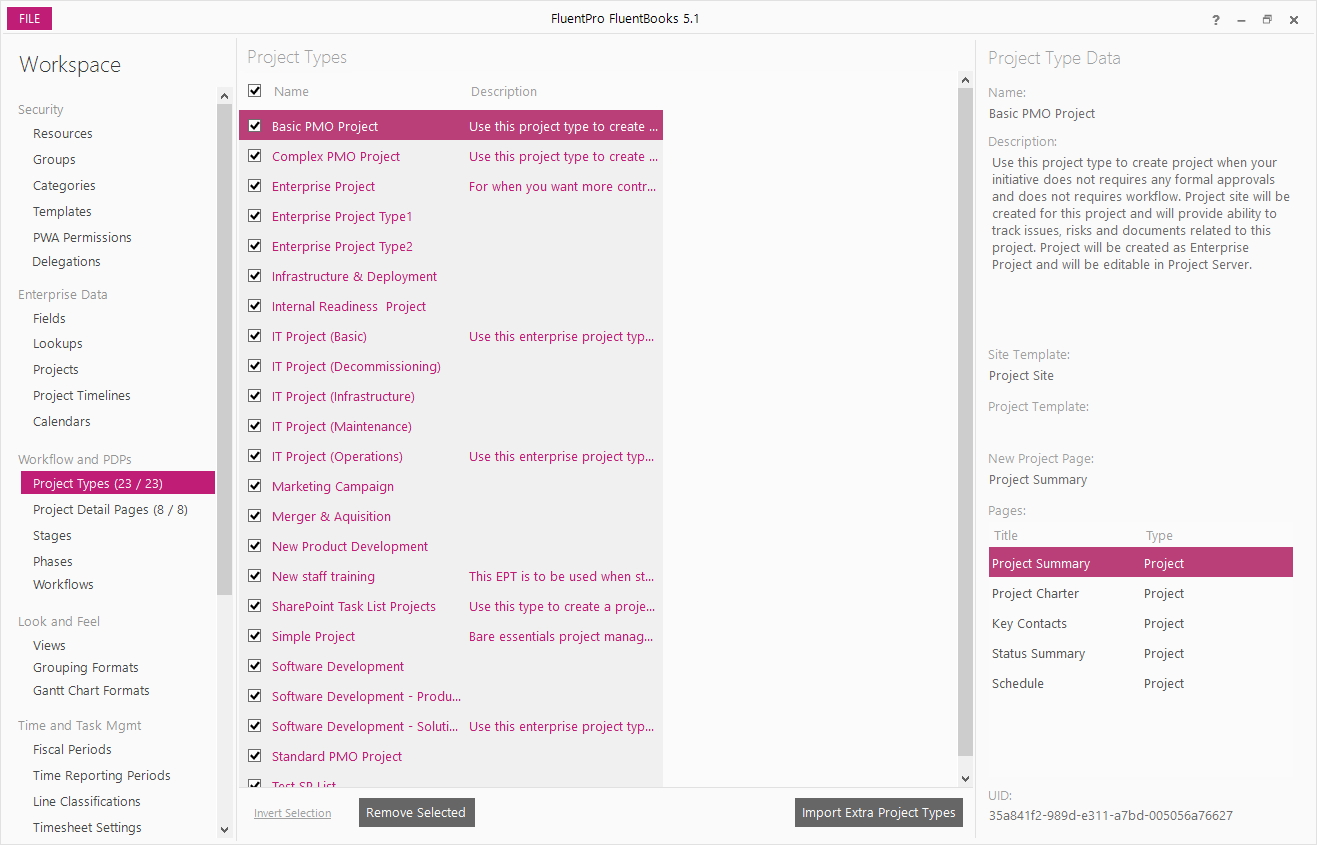Open Gantt Chart Formats
1317x845 pixels.
coord(91,691)
